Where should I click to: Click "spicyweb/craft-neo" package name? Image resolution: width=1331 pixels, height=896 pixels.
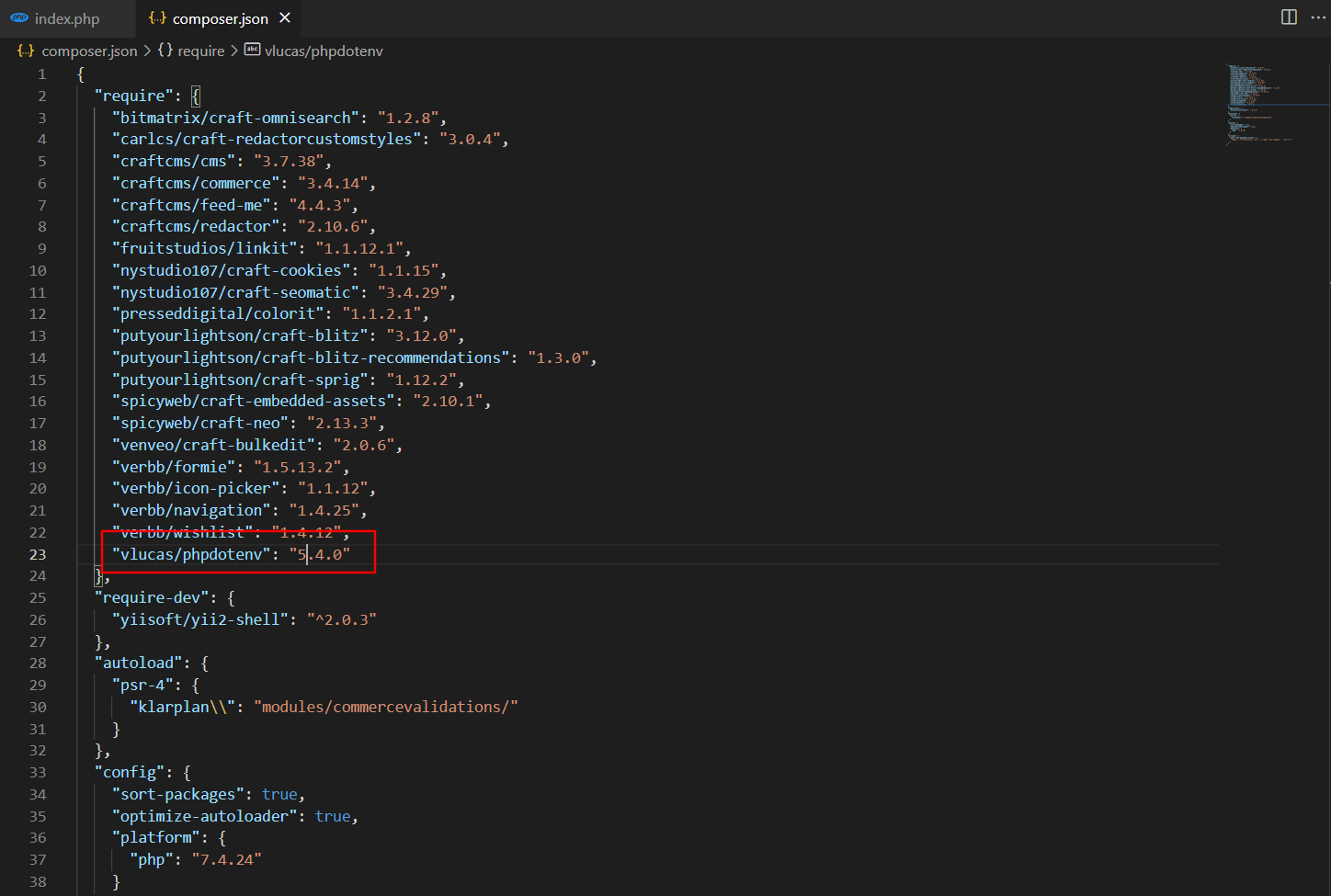tap(200, 423)
